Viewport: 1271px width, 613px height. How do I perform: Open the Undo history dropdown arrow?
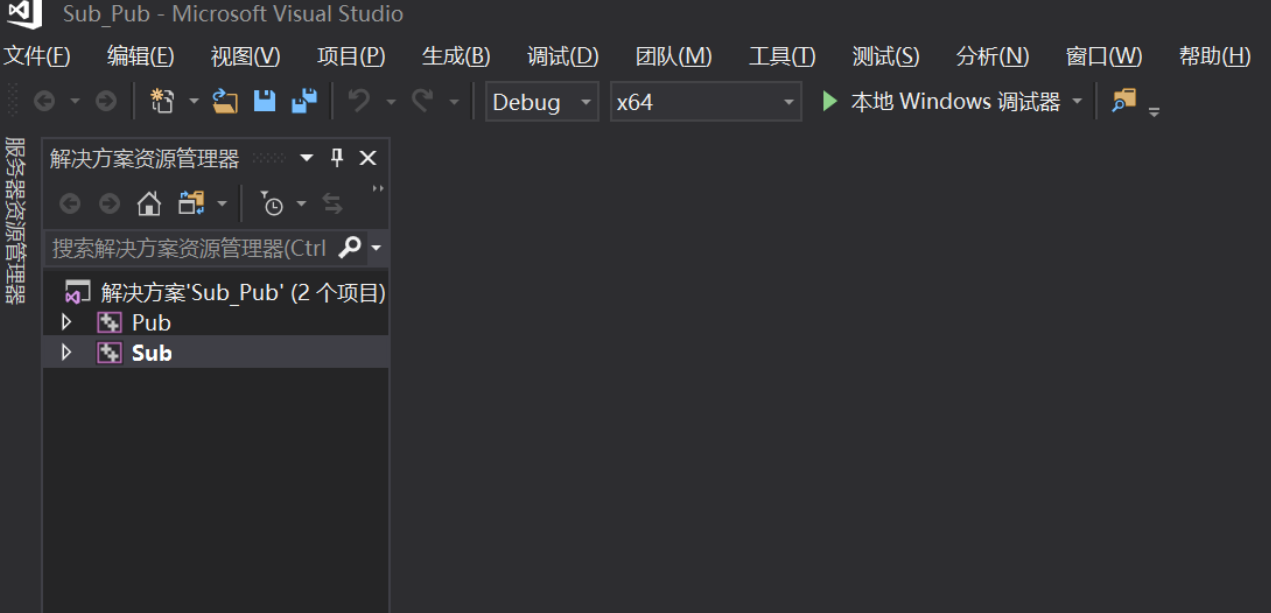tap(391, 102)
